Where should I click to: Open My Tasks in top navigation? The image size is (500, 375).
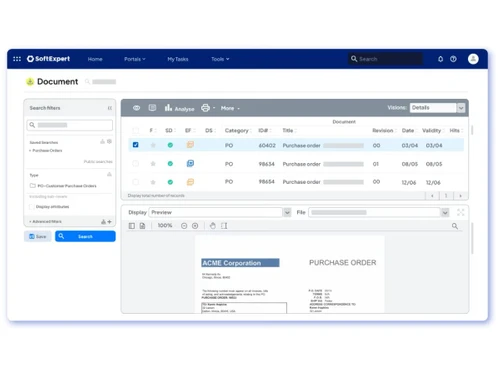pyautogui.click(x=178, y=59)
